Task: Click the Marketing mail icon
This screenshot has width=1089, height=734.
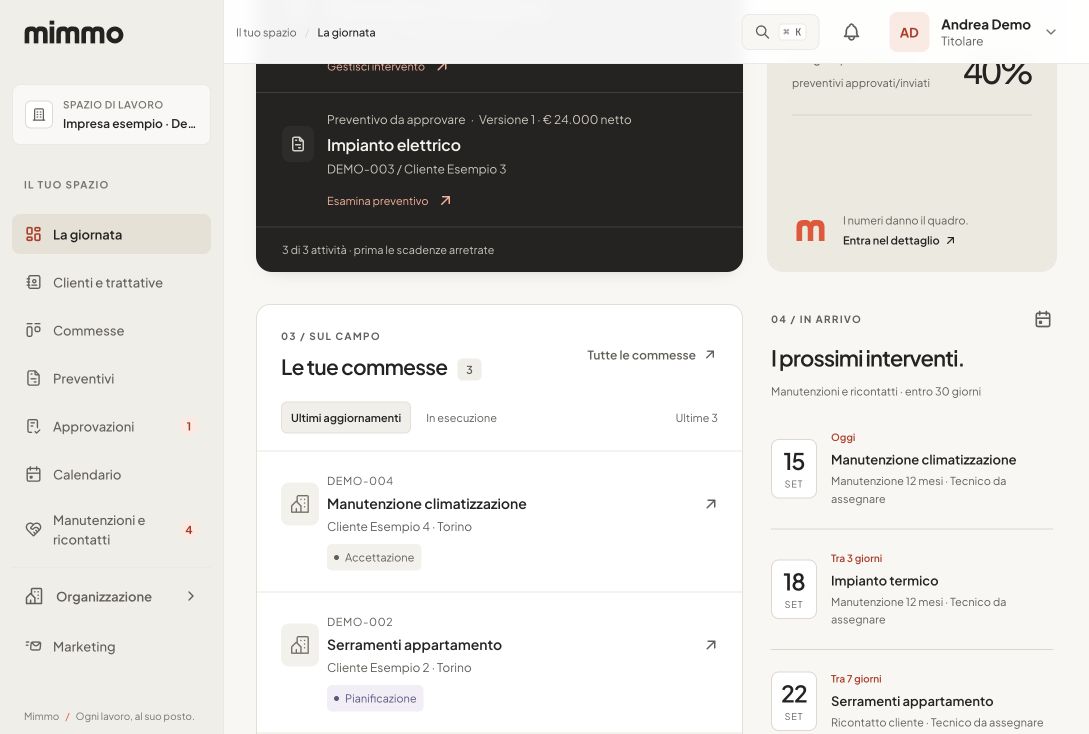Action: click(x=33, y=646)
